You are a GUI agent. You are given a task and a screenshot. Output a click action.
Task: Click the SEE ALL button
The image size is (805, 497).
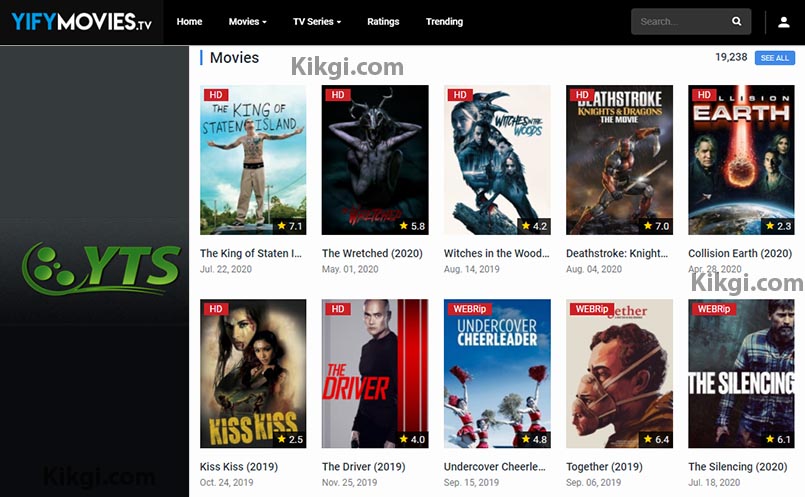click(775, 58)
